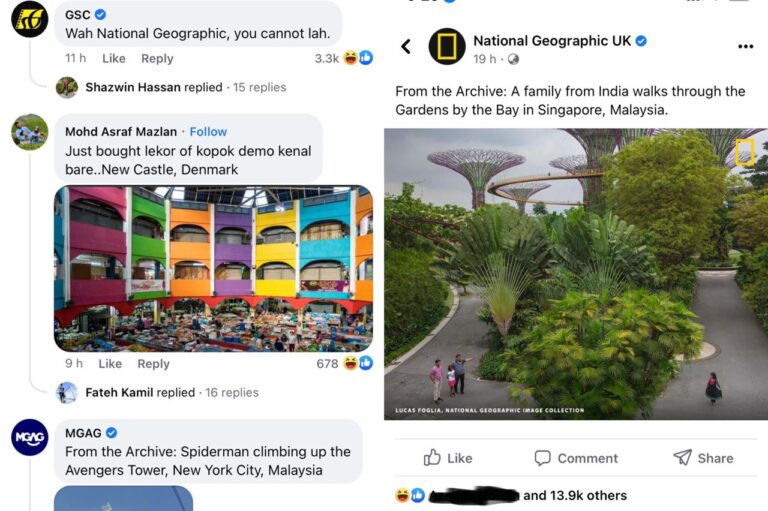The height and width of the screenshot is (511, 768).
Task: Click the GSC profile avatar
Action: [x=30, y=19]
